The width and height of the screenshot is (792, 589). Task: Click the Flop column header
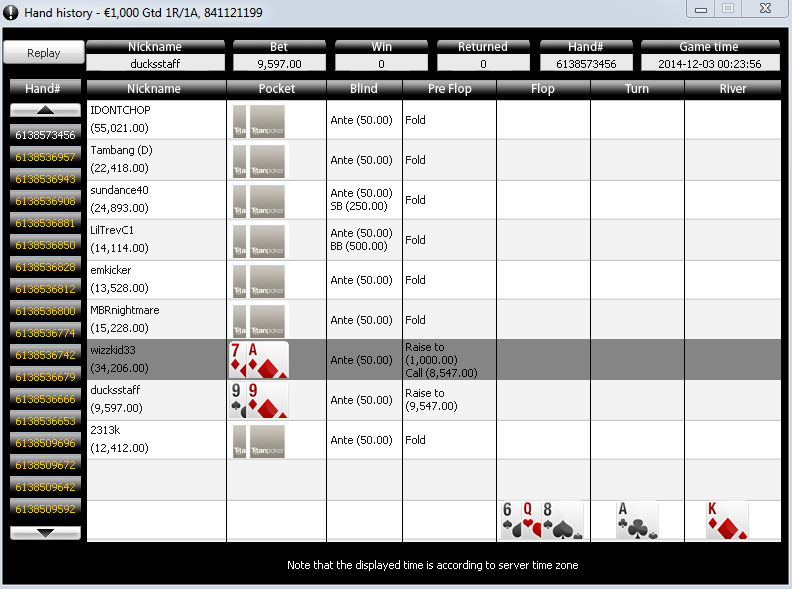(x=543, y=88)
